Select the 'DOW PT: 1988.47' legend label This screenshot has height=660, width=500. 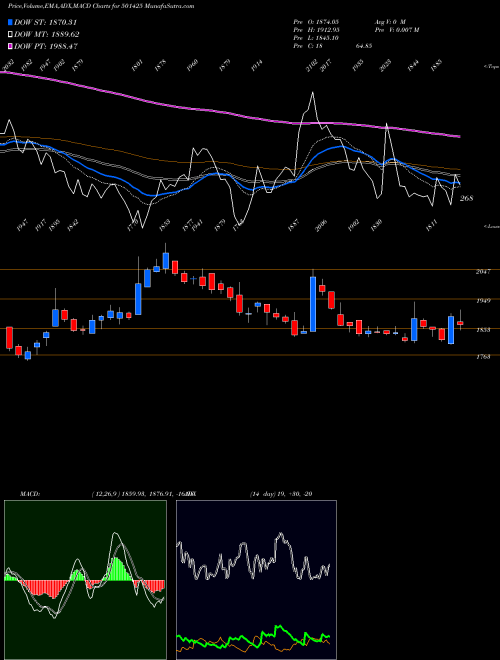click(46, 47)
